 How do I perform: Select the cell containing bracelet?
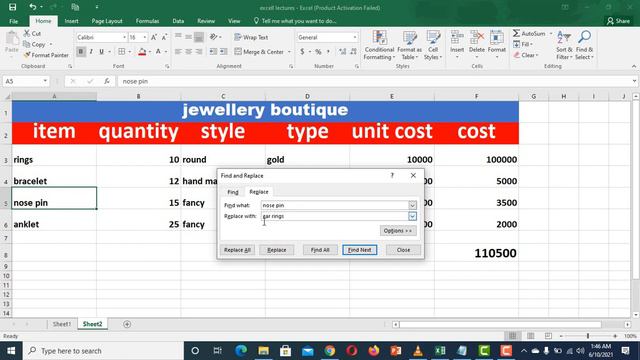[54, 177]
